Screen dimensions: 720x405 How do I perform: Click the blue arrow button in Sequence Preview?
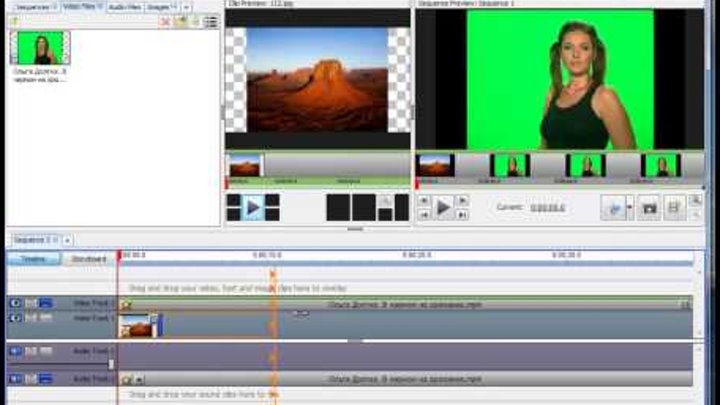click(x=614, y=208)
